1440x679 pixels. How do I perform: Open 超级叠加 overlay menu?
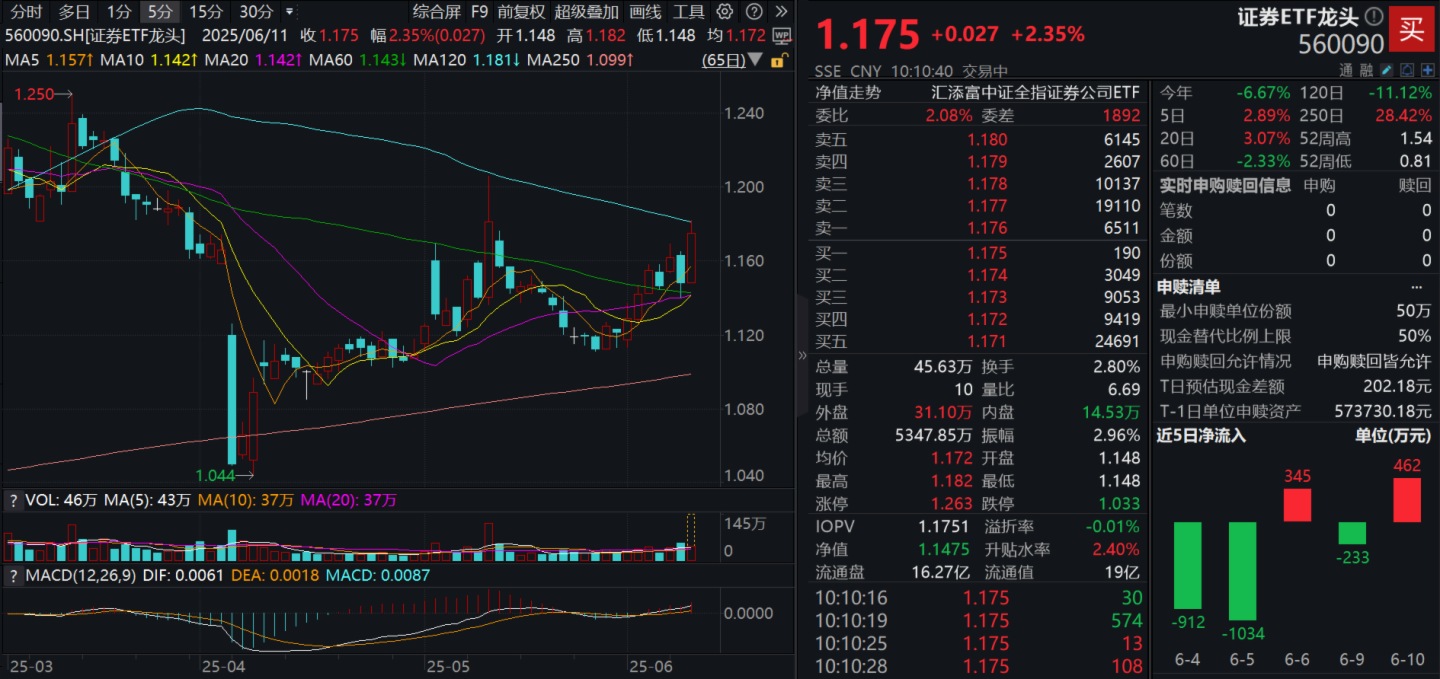click(587, 12)
